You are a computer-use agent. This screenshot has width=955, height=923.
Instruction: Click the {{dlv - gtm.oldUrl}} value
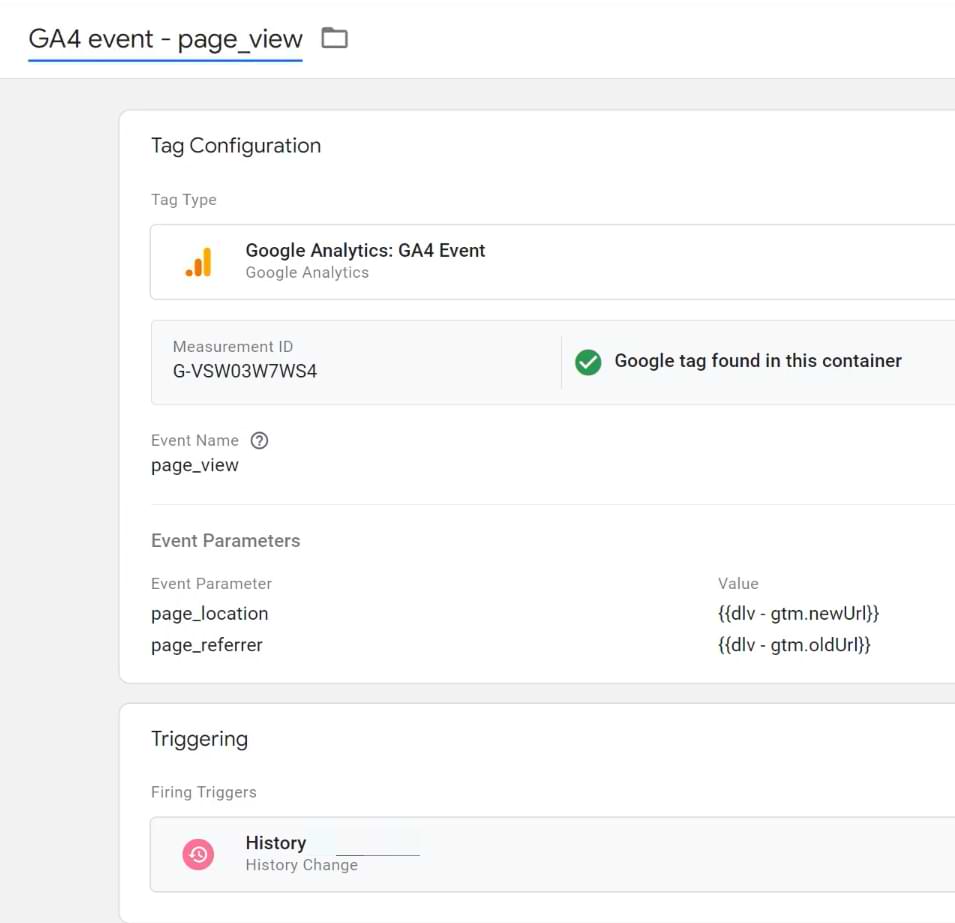coord(794,645)
